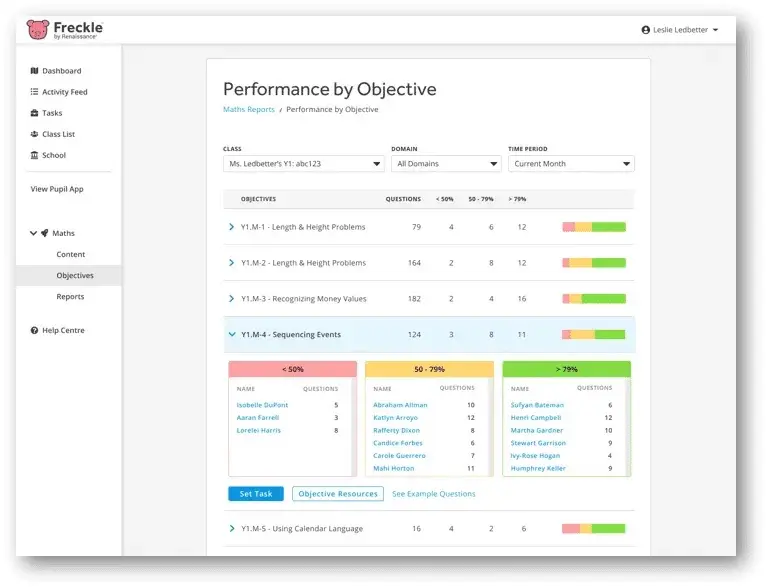Collapse the Y1.M-4 Sequencing Events row
The height and width of the screenshot is (587, 767).
click(x=232, y=335)
